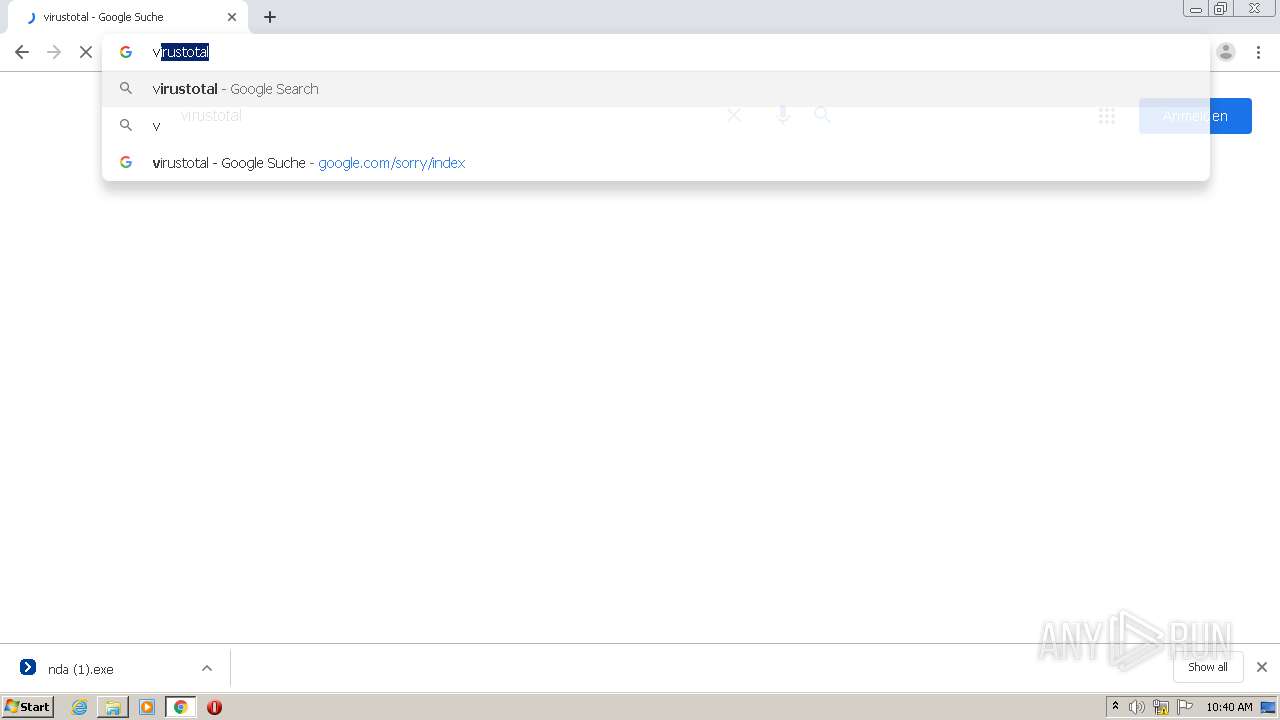
Task: Select the virustotal - Google Suche tab
Action: point(127,17)
